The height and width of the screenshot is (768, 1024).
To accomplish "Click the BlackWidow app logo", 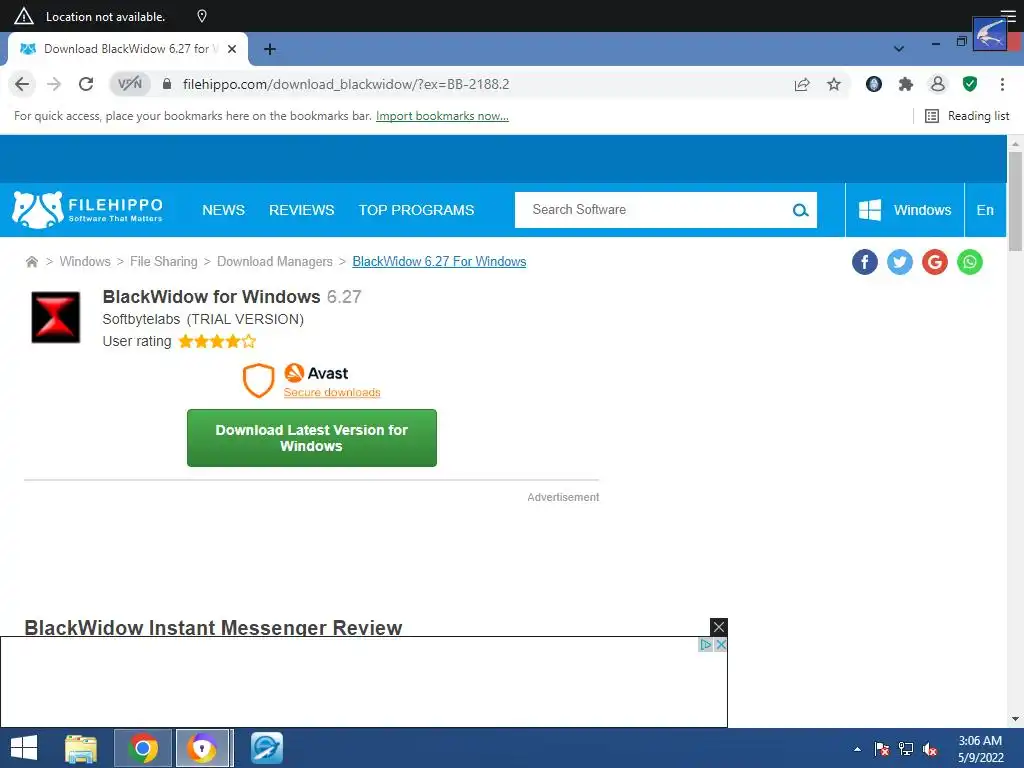I will pos(56,317).
